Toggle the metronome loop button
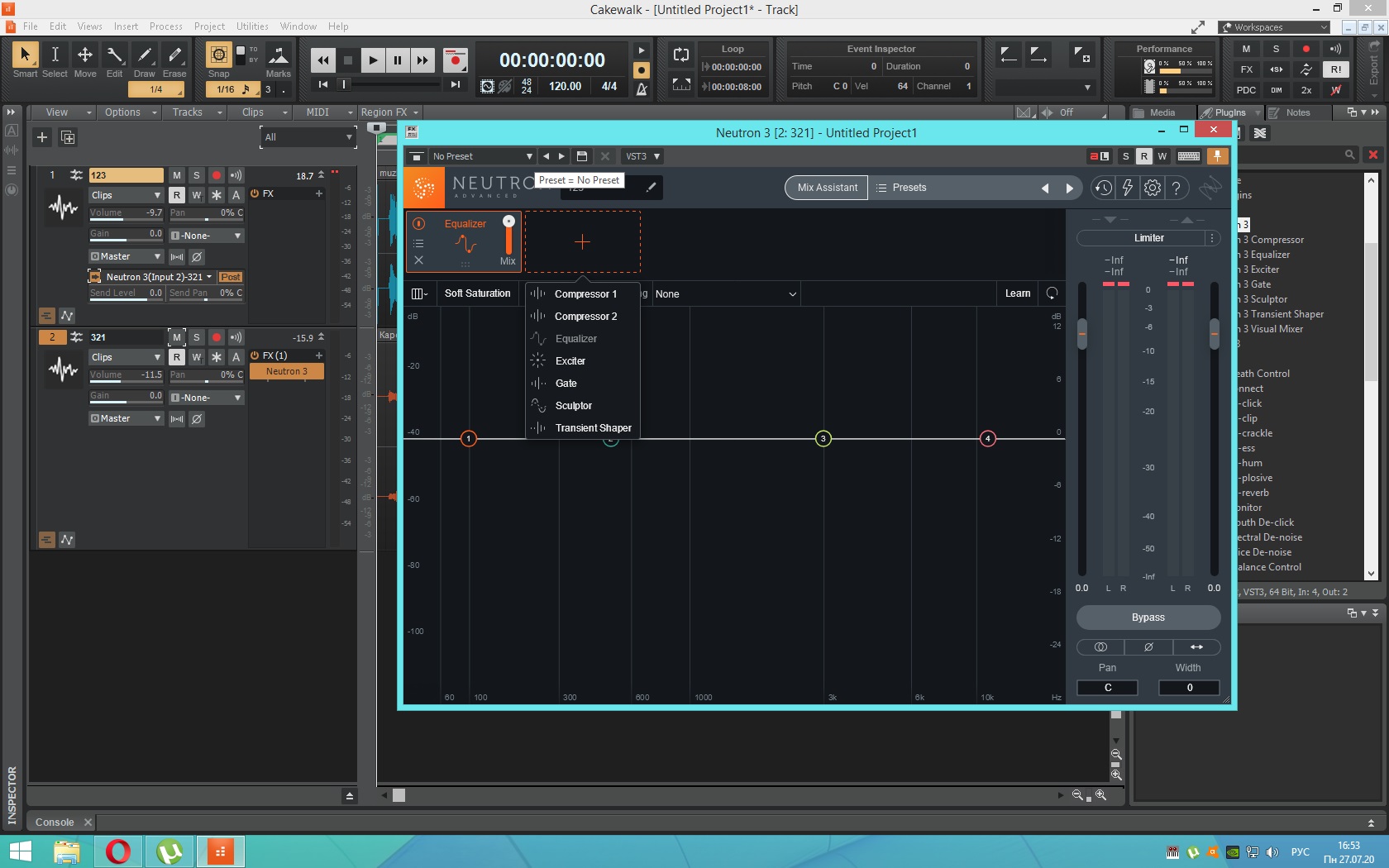This screenshot has width=1389, height=868. [680, 55]
